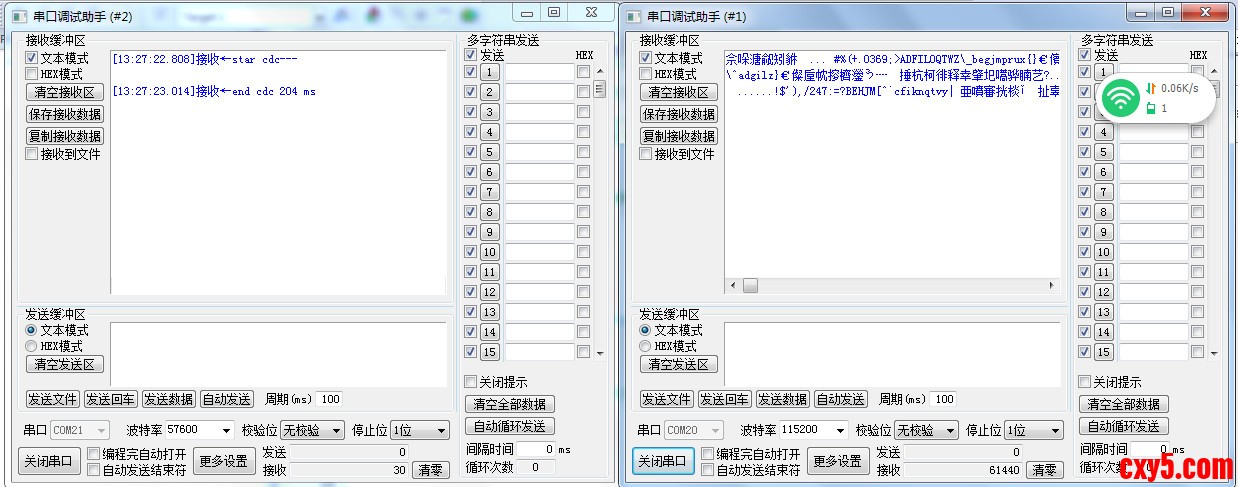Enable 接收到文件 checkbox in window #2

tap(31, 154)
